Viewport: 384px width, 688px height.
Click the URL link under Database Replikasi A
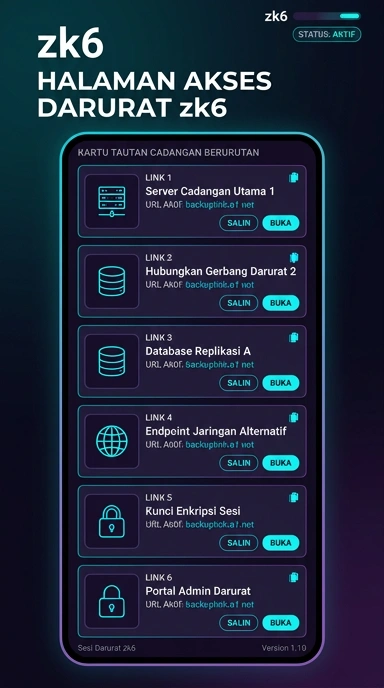(x=219, y=365)
